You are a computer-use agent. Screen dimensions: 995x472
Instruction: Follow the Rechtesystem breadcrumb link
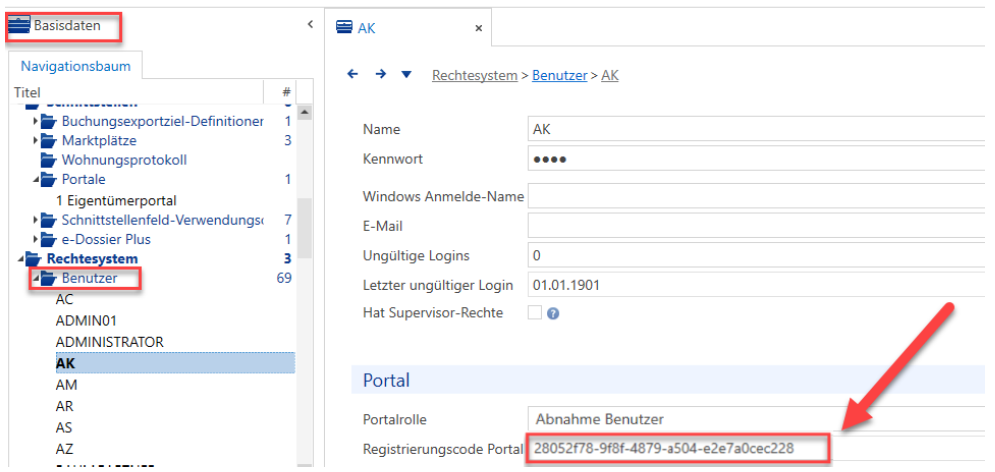click(475, 75)
